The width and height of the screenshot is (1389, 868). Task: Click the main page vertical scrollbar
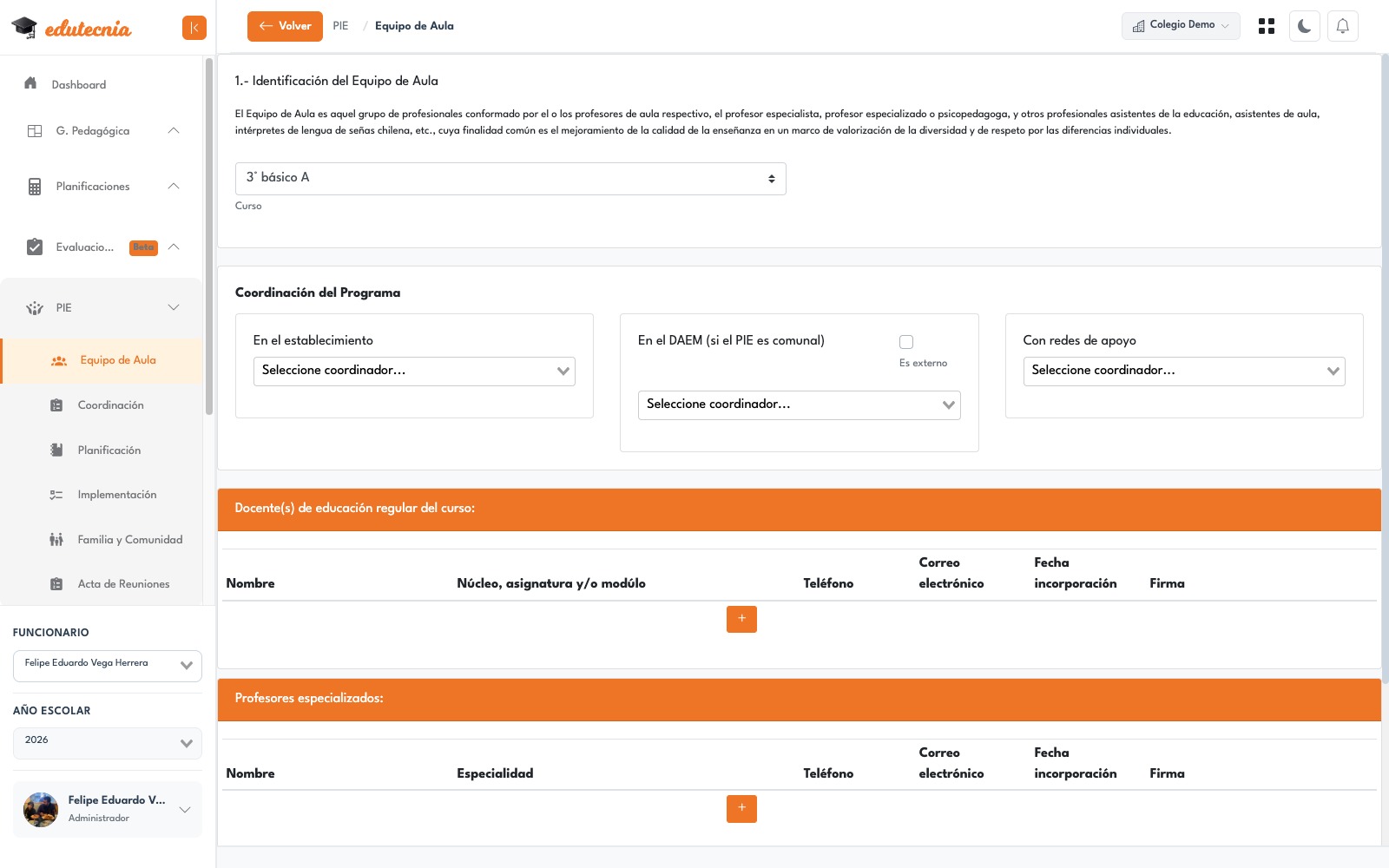pos(1385,369)
